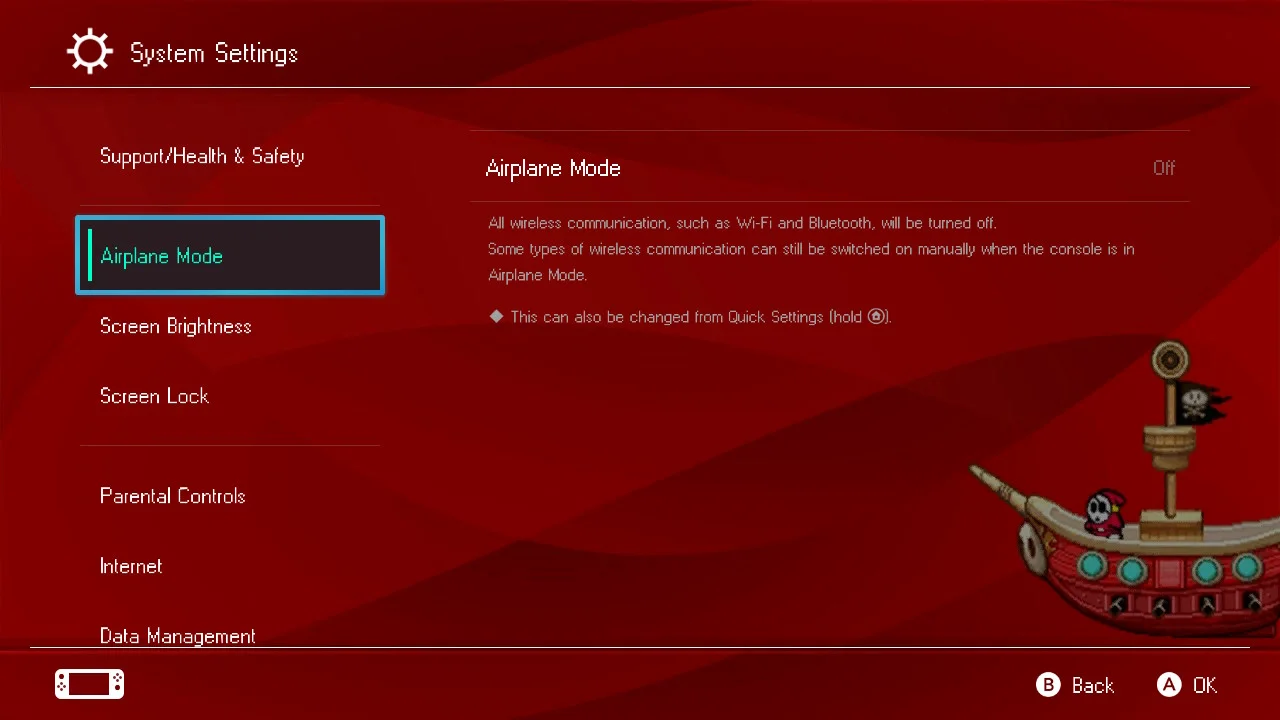Screen dimensions: 1280x720
Task: Click the OK button label
Action: pyautogui.click(x=1205, y=685)
